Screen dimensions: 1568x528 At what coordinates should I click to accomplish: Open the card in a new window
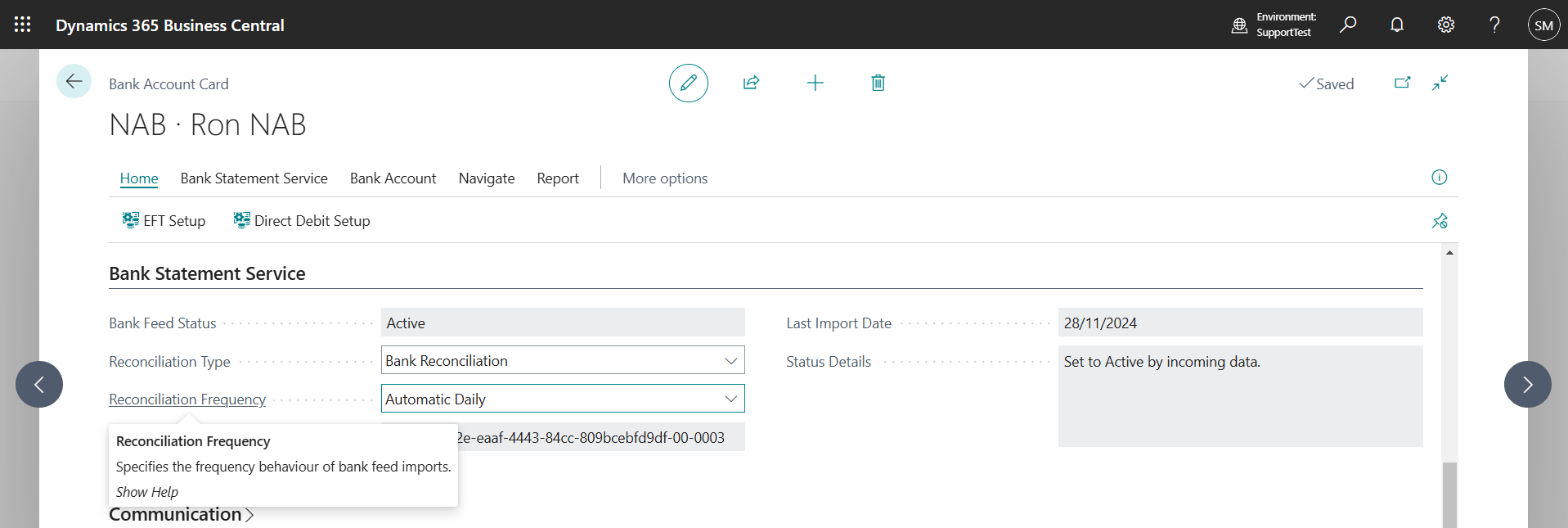tap(1403, 83)
